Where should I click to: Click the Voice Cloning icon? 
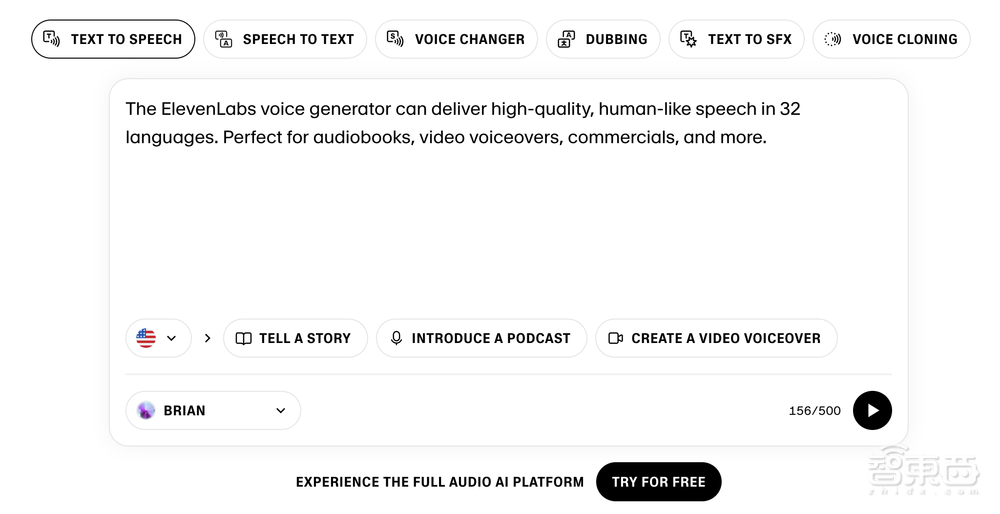pos(833,39)
